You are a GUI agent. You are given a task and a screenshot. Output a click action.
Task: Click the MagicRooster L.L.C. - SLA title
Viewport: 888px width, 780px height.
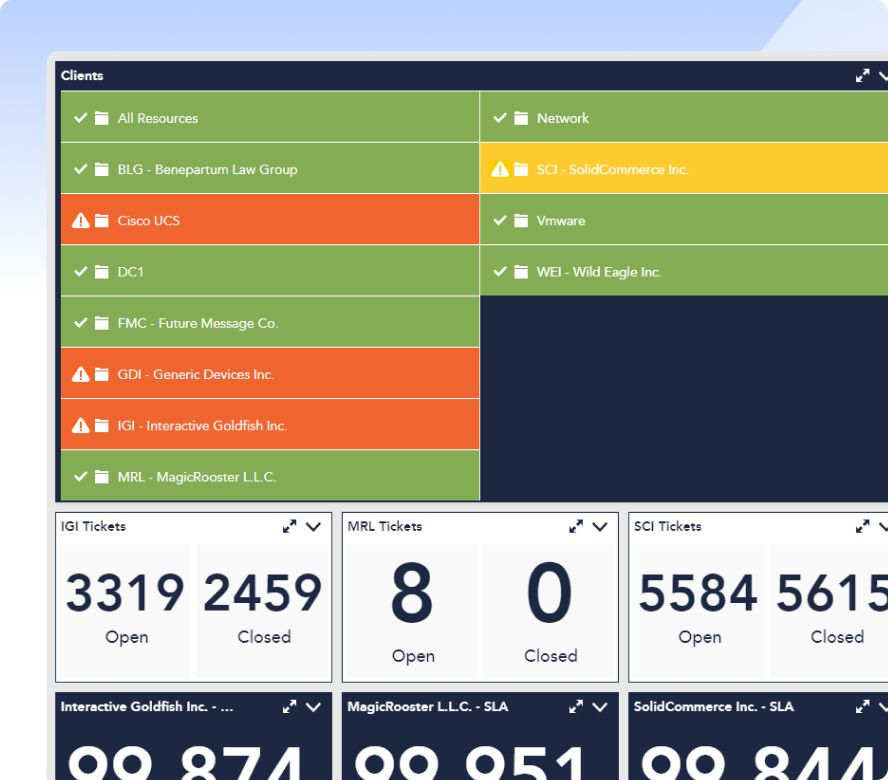[428, 706]
